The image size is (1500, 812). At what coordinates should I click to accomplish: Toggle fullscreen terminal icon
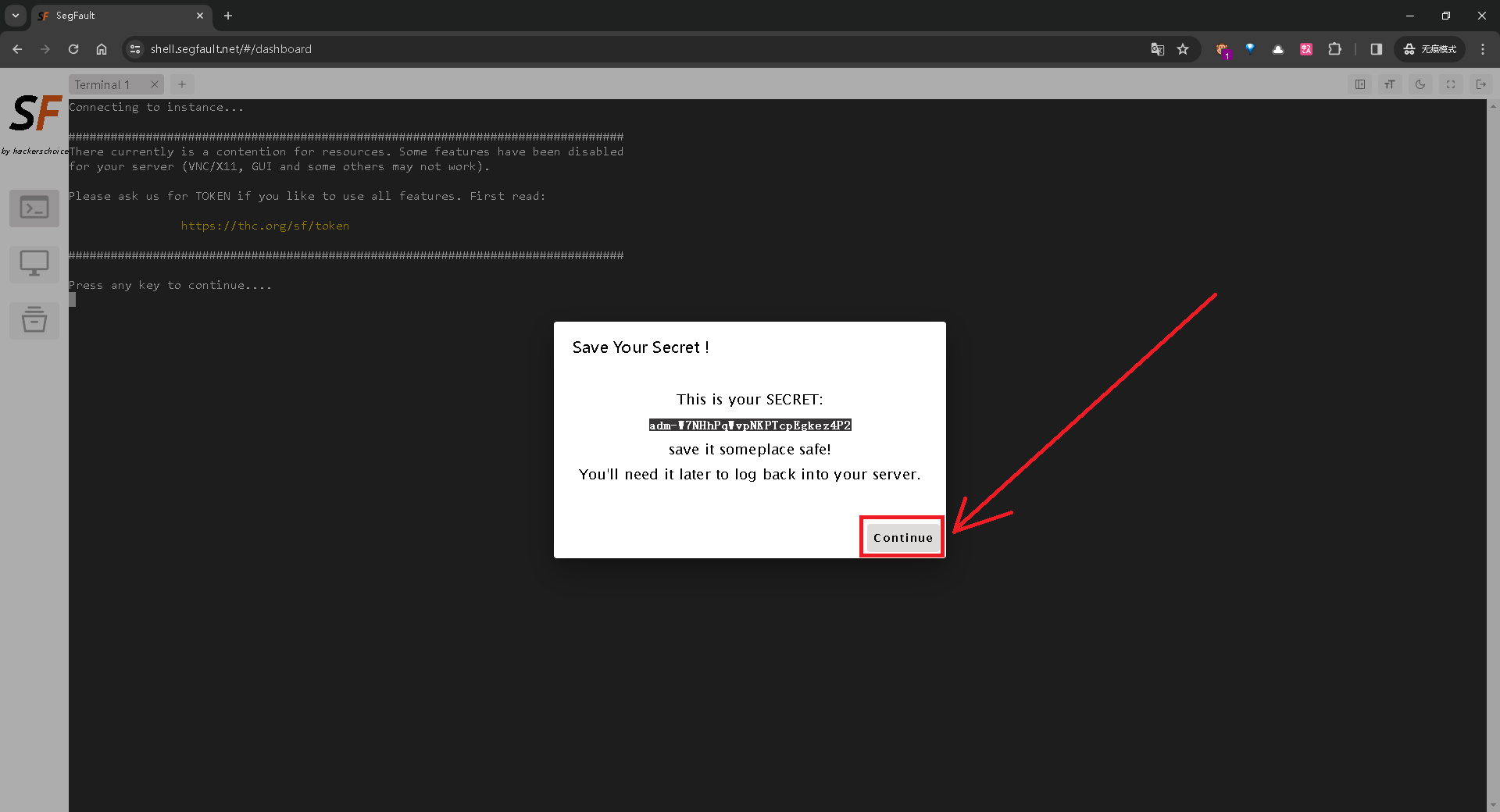tap(1451, 84)
